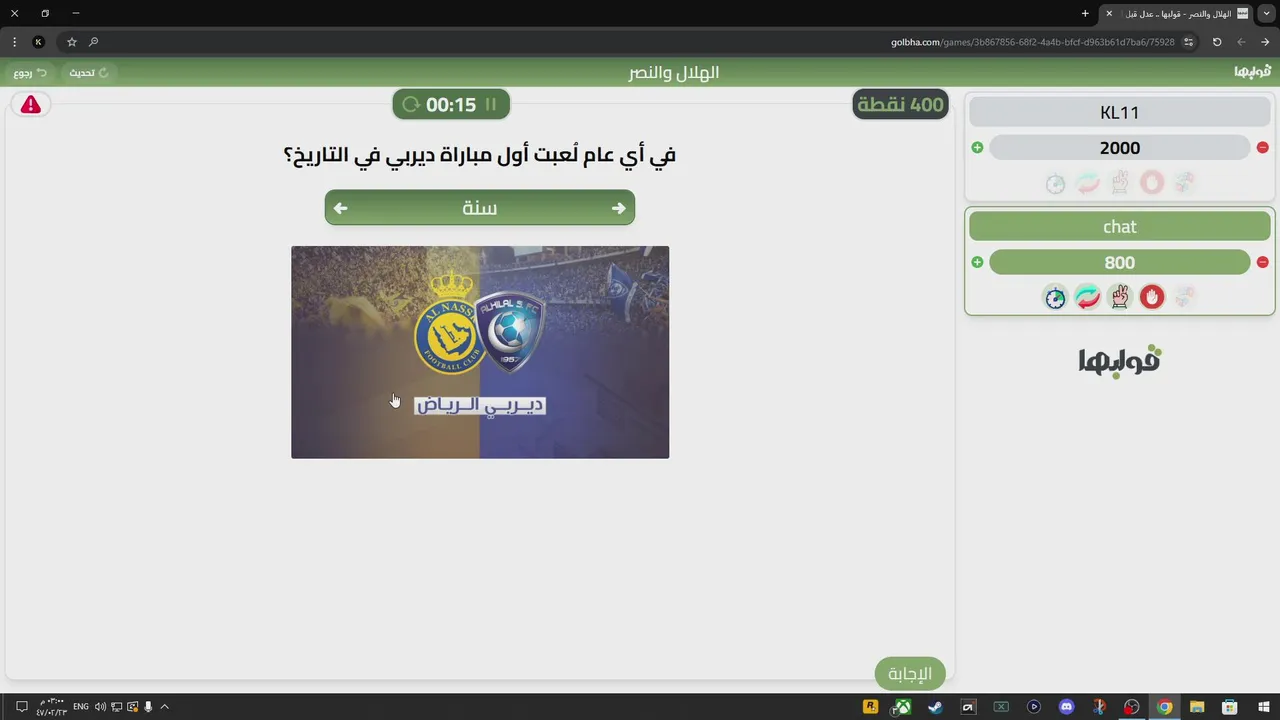This screenshot has width=1280, height=720.
Task: Select the chat team name
Action: (1120, 226)
